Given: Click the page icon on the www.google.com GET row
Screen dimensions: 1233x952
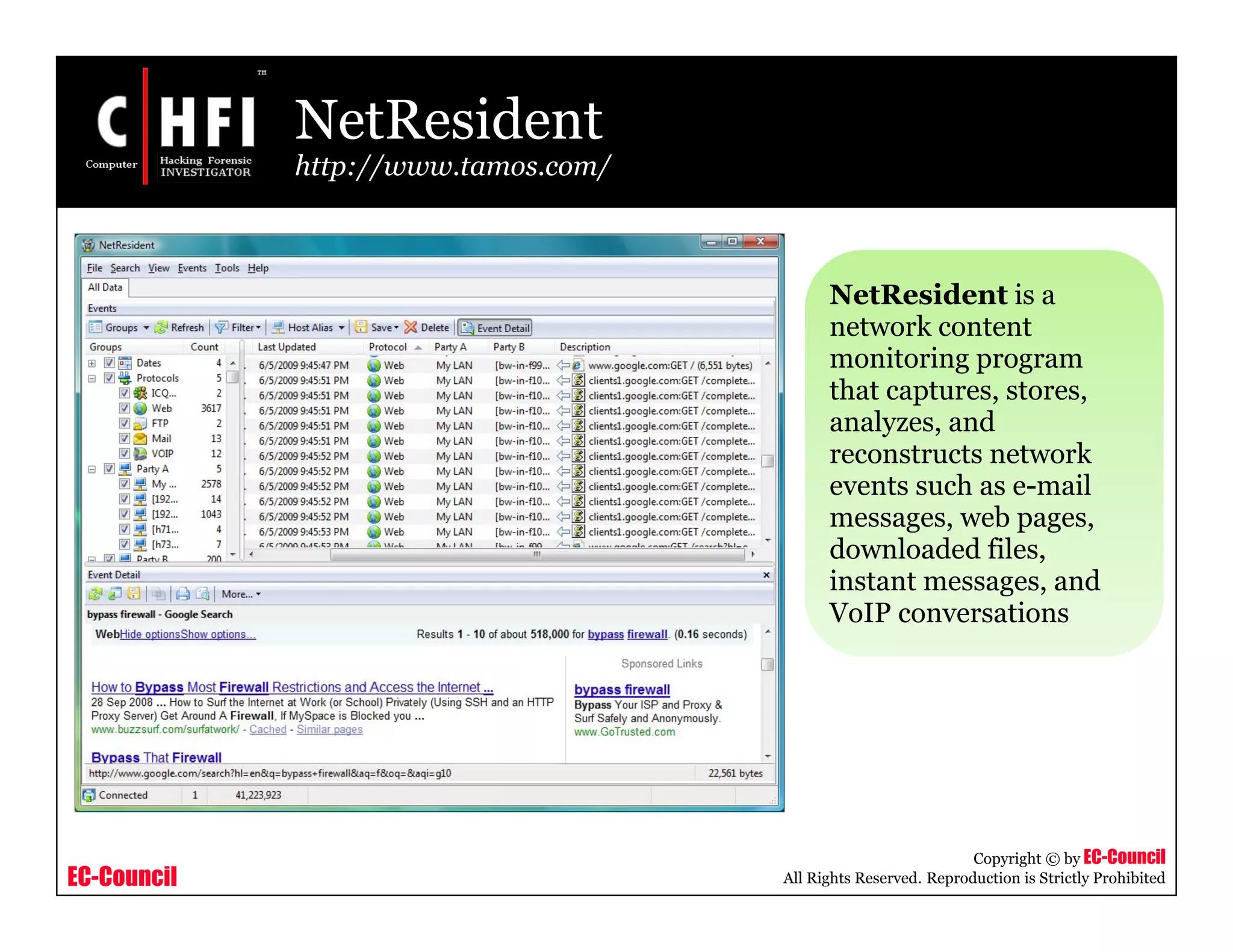Looking at the screenshot, I should pos(578,365).
